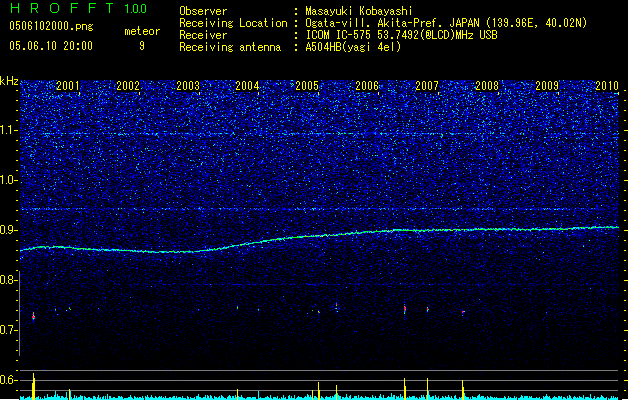This screenshot has height=400, width=629.
Task: Click the 0.8 kHz axis tick label
Action: click(9, 280)
